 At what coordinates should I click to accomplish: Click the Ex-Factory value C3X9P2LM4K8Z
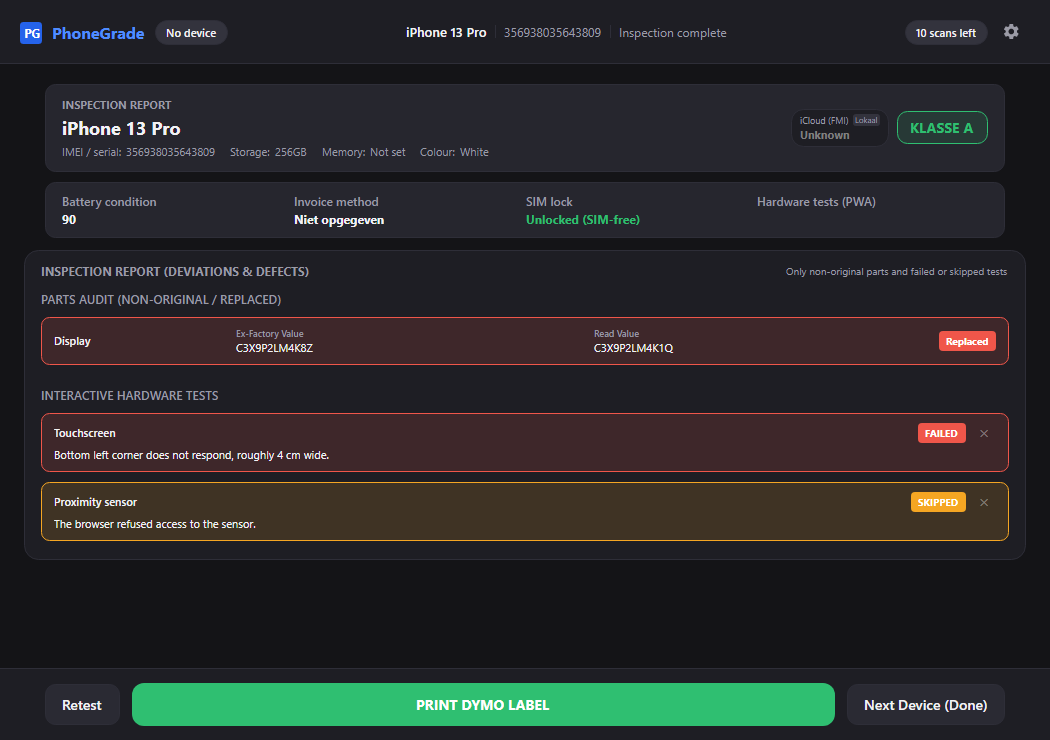click(x=275, y=348)
